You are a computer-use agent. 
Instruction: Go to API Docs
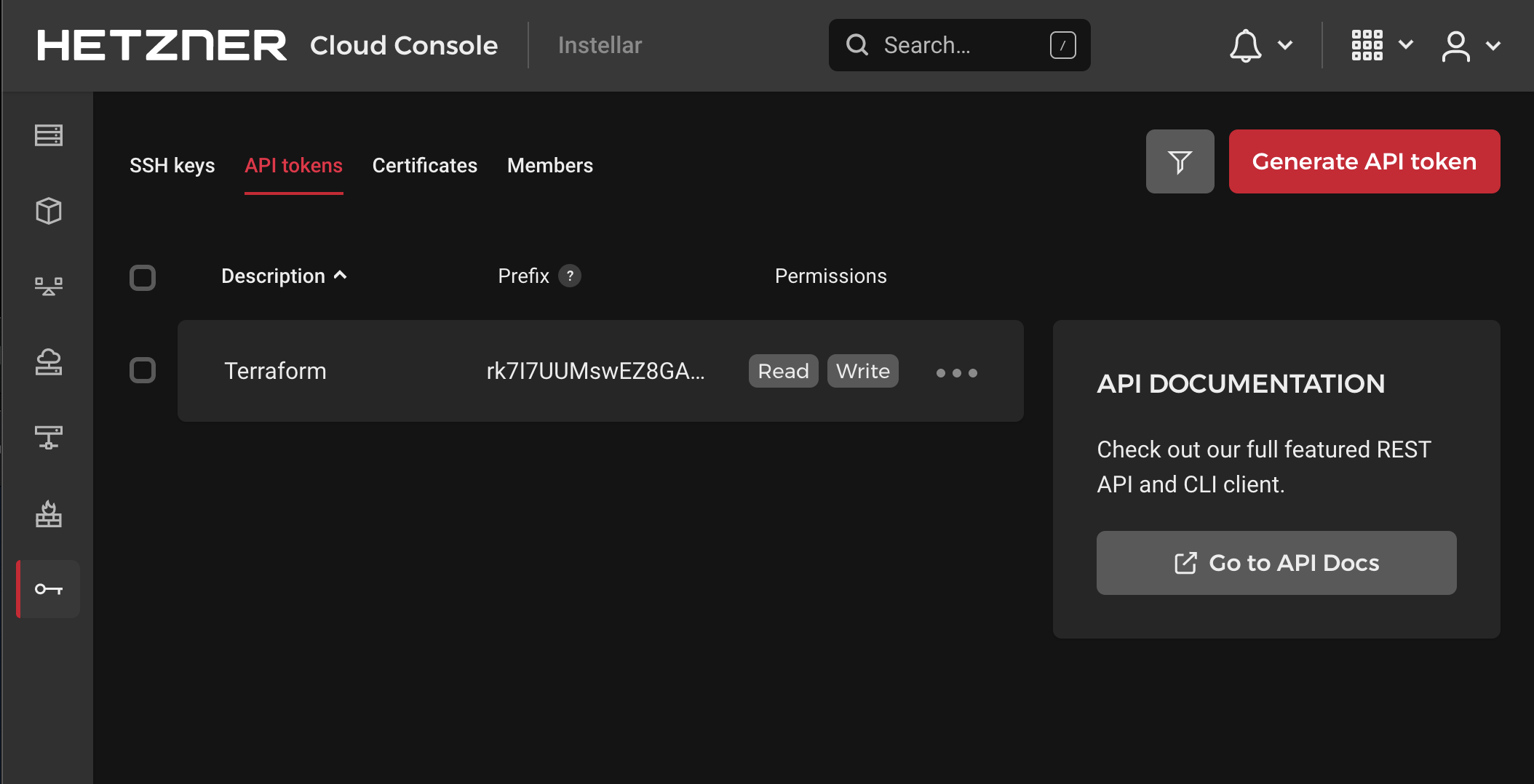click(x=1276, y=562)
